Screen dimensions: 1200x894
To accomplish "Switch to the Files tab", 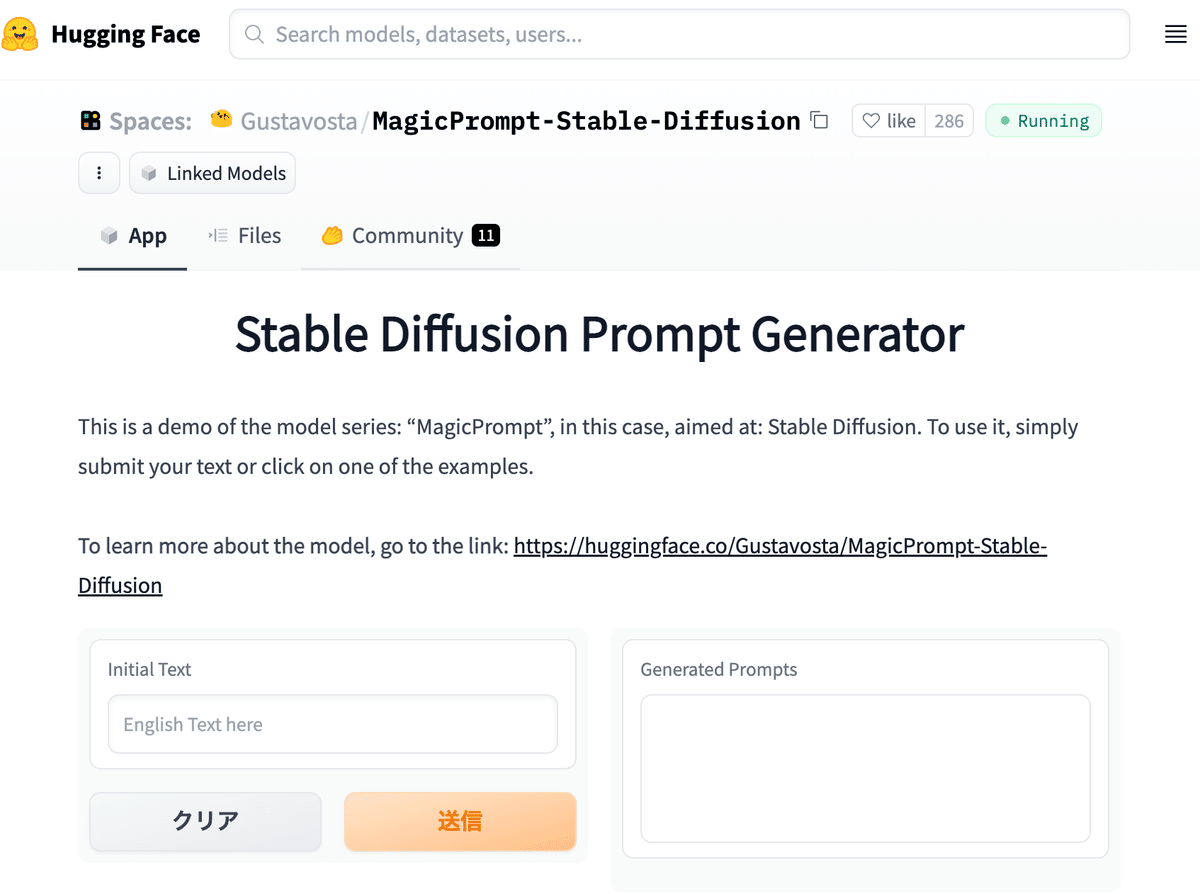I will coord(244,235).
